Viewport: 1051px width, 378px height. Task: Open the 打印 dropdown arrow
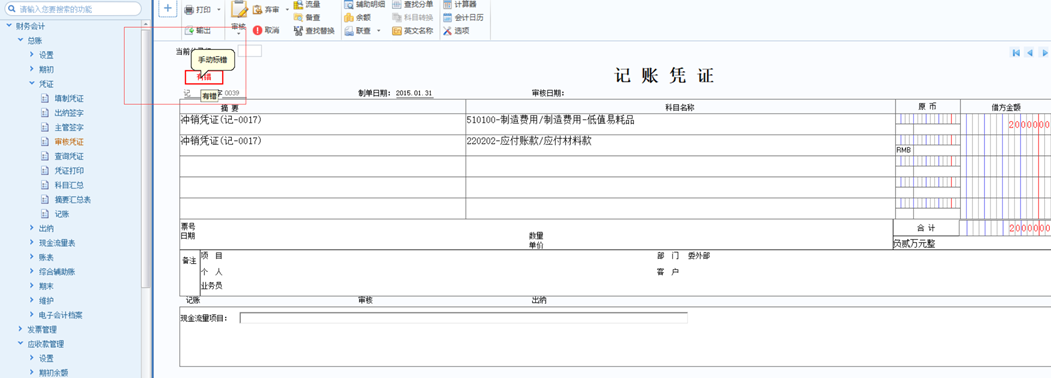(219, 10)
